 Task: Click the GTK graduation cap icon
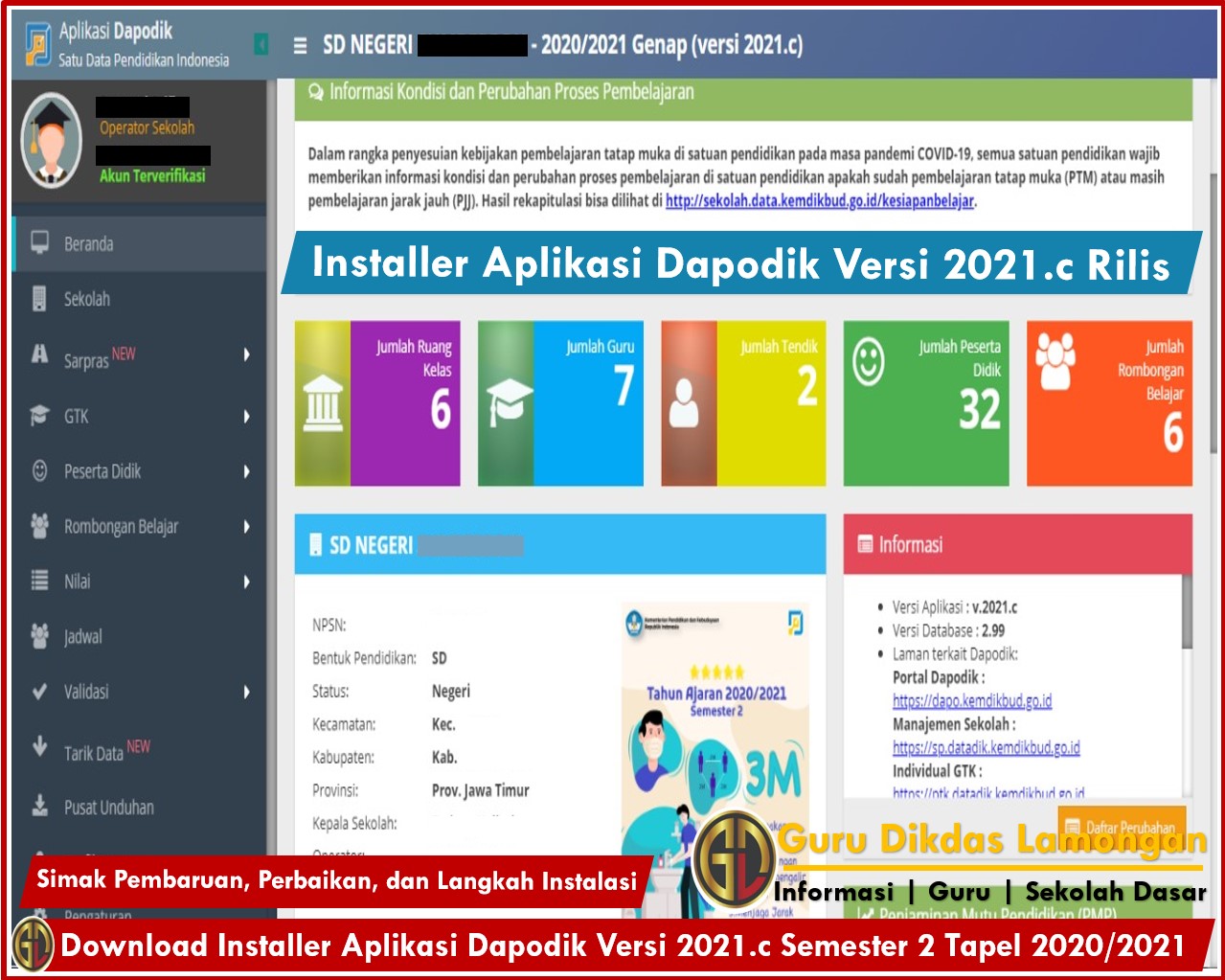39,415
